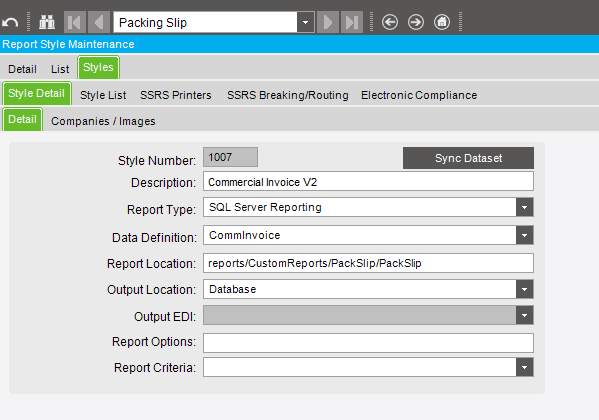
Task: Open the Packing Slip dropdown arrow
Action: [306, 22]
